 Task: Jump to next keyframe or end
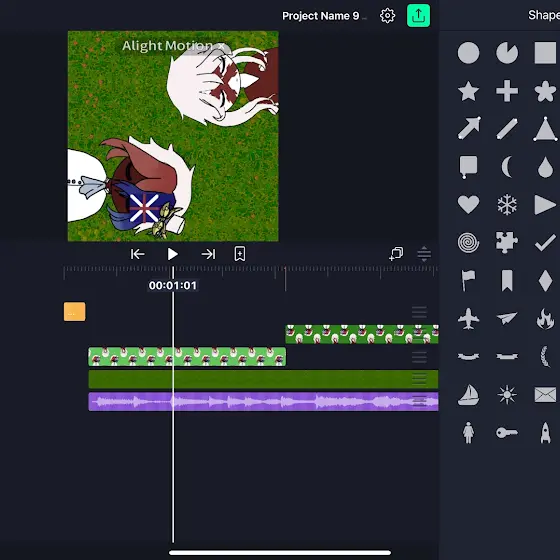click(x=208, y=254)
